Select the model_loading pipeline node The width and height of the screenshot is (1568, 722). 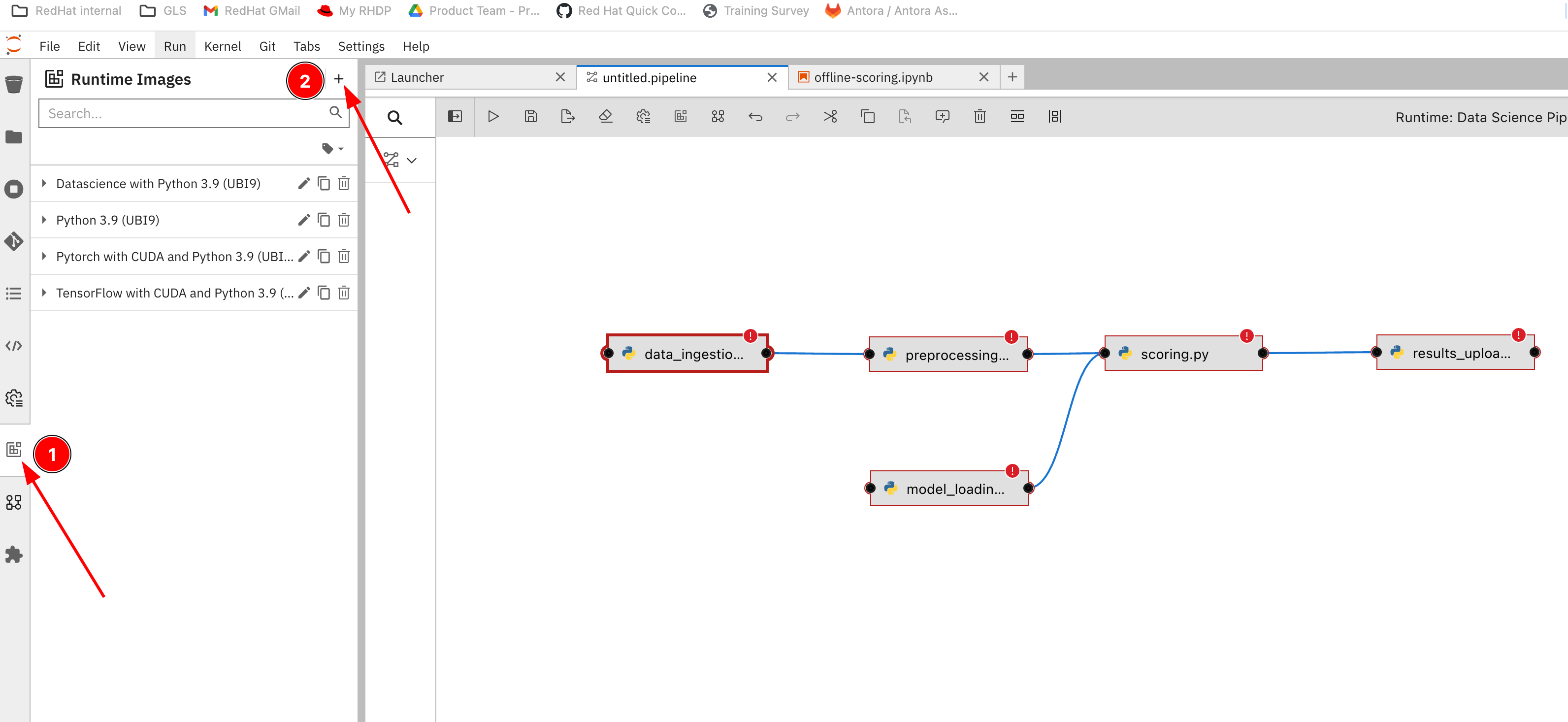(949, 488)
